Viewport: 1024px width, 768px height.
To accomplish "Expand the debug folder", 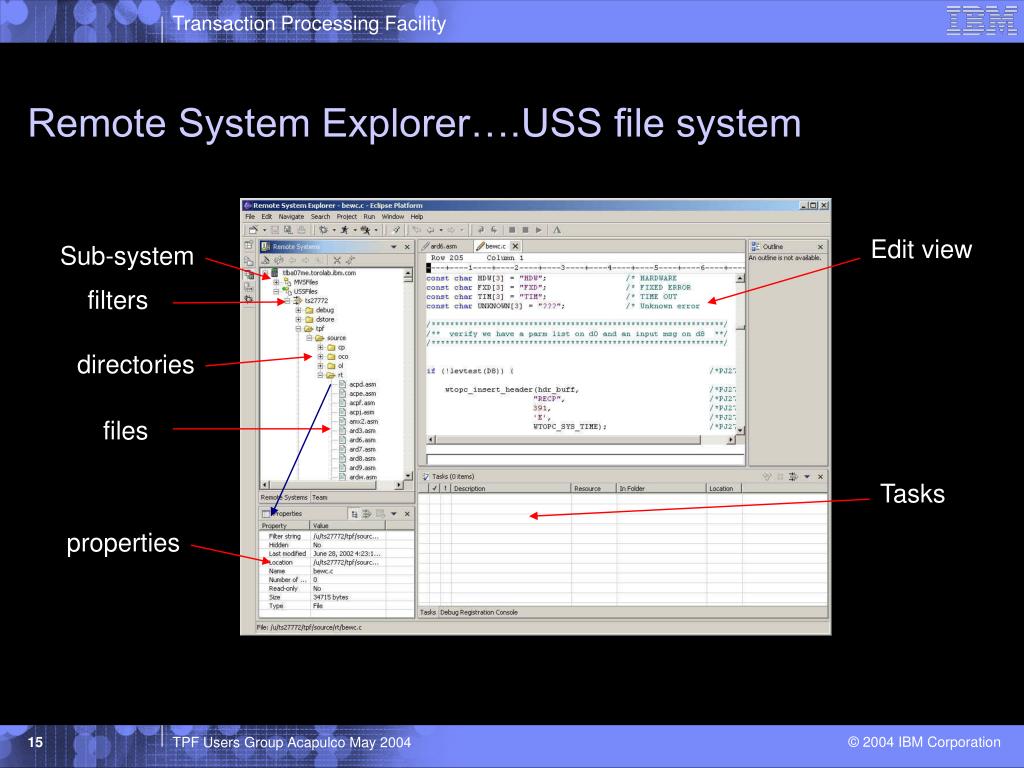I will point(298,310).
